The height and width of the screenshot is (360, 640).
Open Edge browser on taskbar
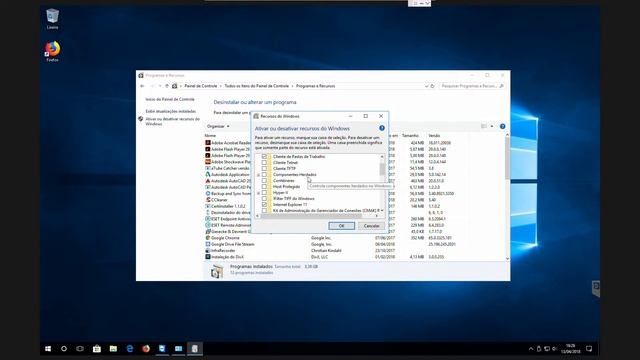pos(130,349)
